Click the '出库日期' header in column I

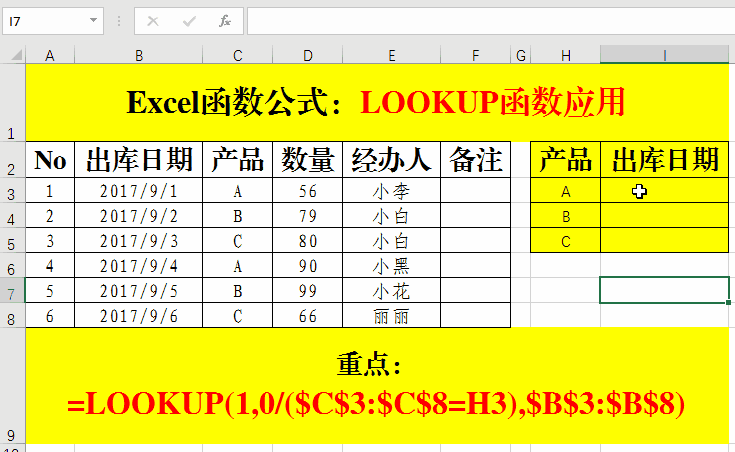coord(664,159)
